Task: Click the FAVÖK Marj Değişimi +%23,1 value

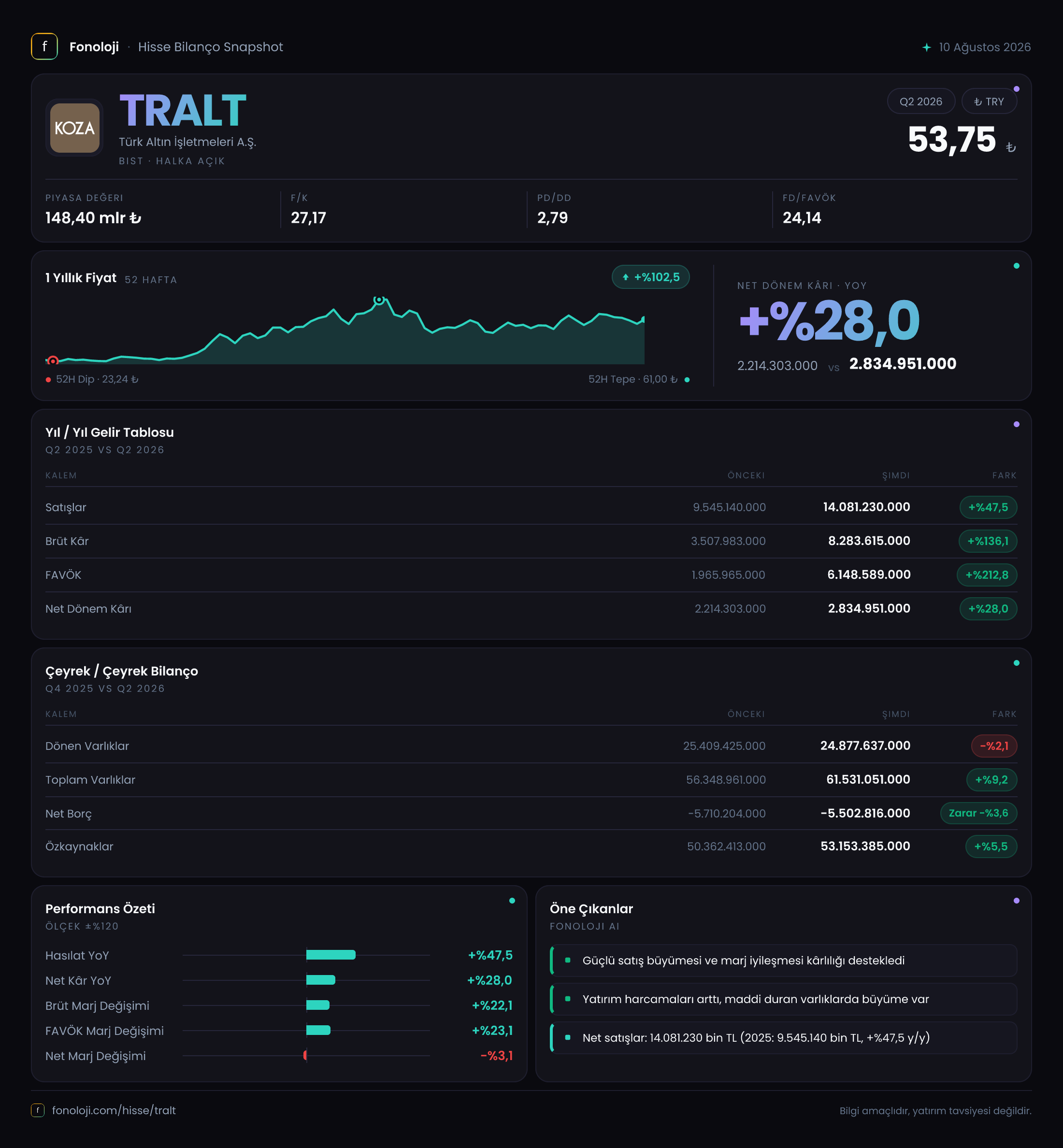Action: pyautogui.click(x=492, y=1031)
